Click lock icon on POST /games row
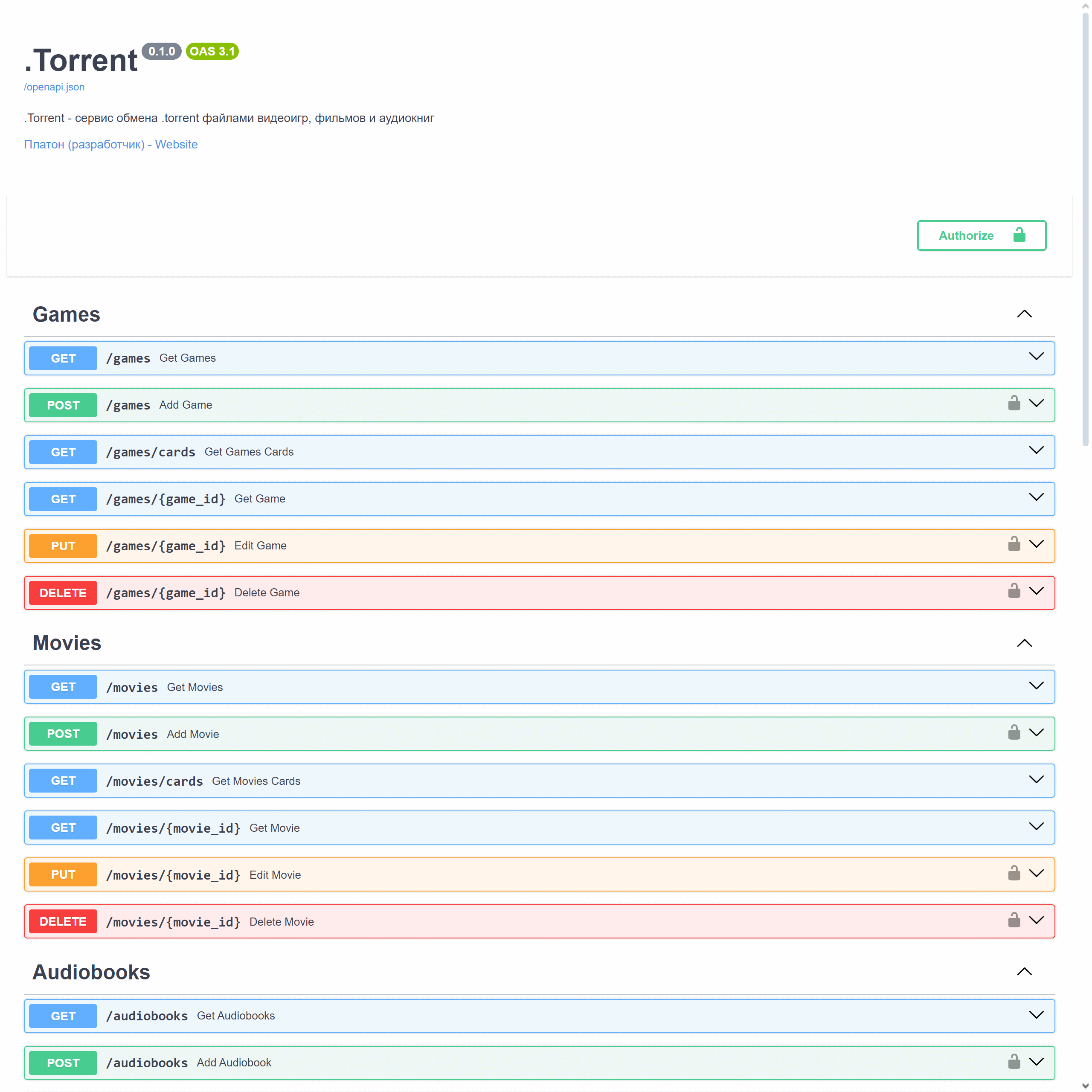This screenshot has height=1092, width=1092. pyautogui.click(x=1014, y=404)
